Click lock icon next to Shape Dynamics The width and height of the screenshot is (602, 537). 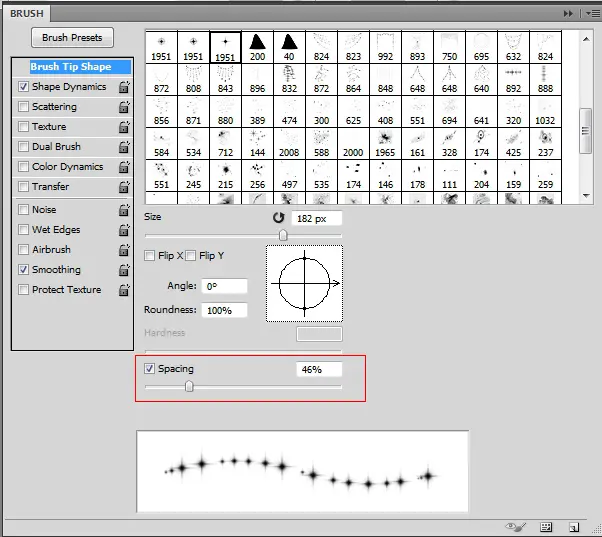124,87
